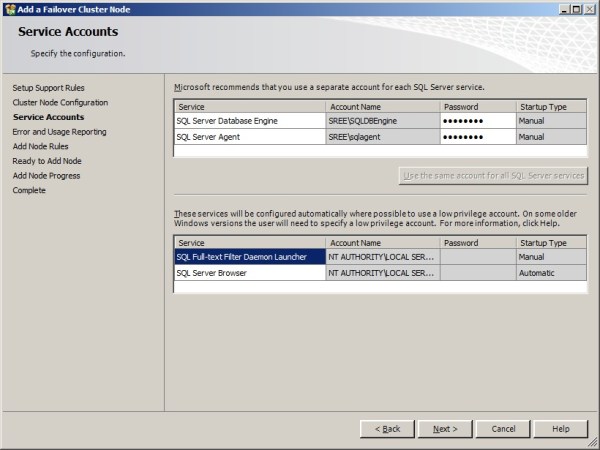Open Help for Service Accounts
This screenshot has width=600, height=450.
[561, 428]
